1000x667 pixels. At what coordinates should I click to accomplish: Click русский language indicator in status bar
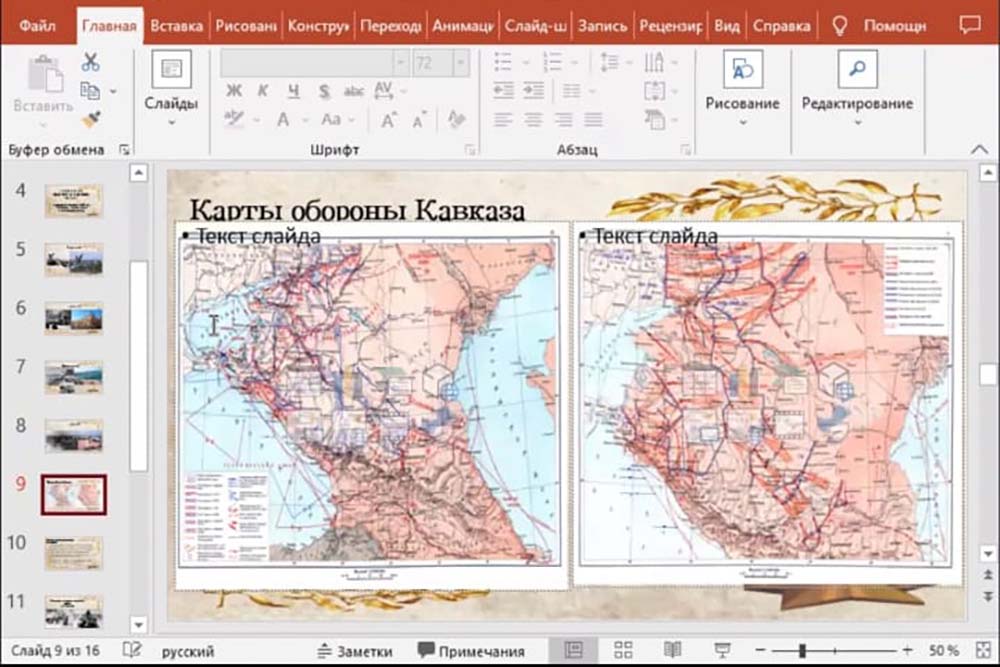tap(188, 651)
